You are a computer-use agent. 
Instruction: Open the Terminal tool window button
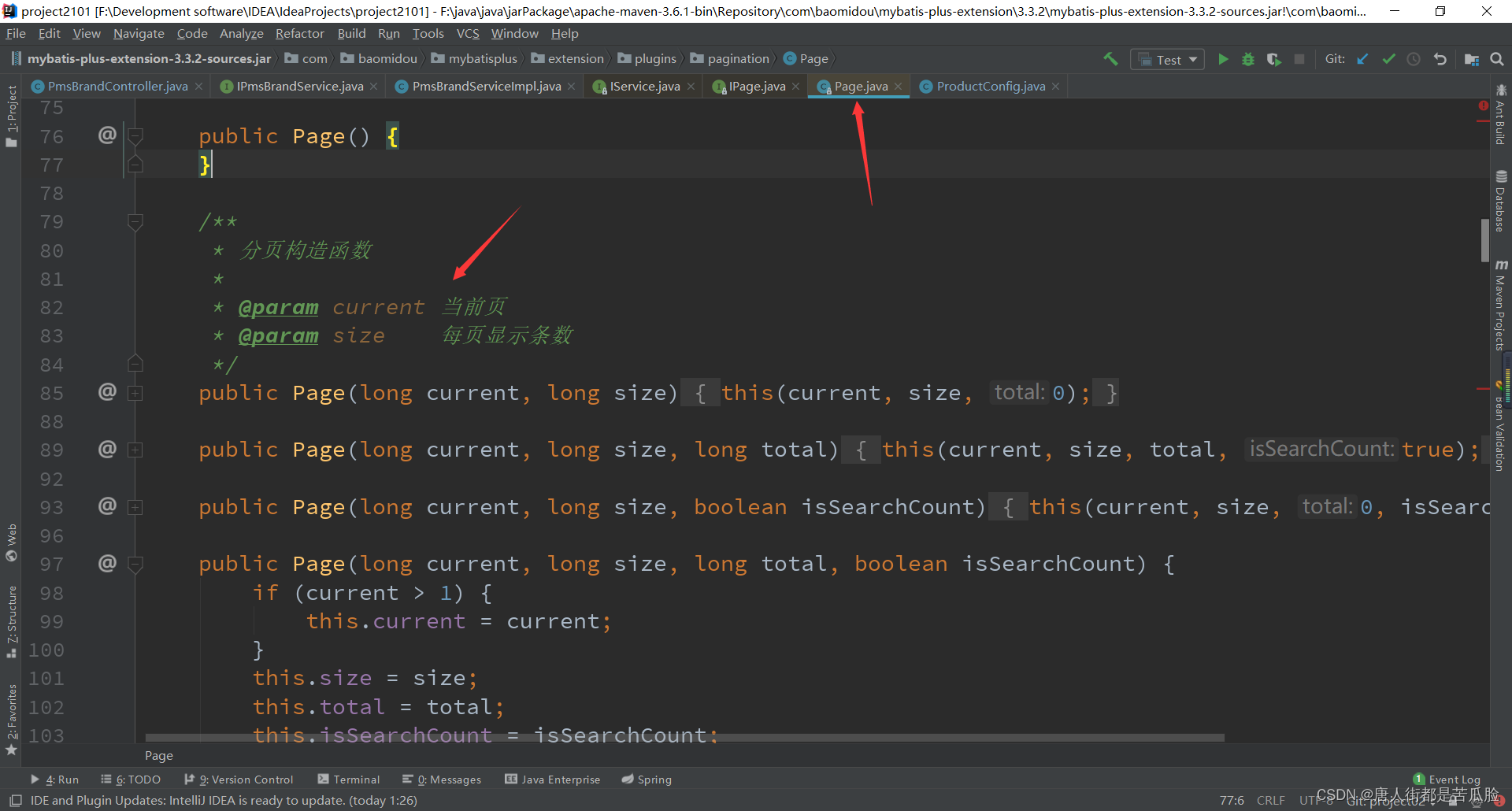(349, 780)
